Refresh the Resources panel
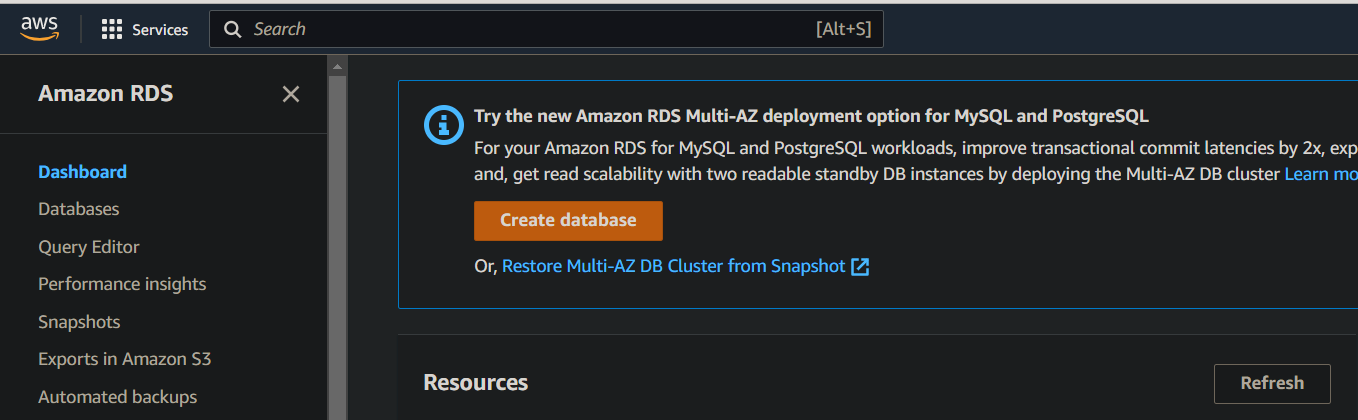Image resolution: width=1358 pixels, height=420 pixels. coord(1272,383)
